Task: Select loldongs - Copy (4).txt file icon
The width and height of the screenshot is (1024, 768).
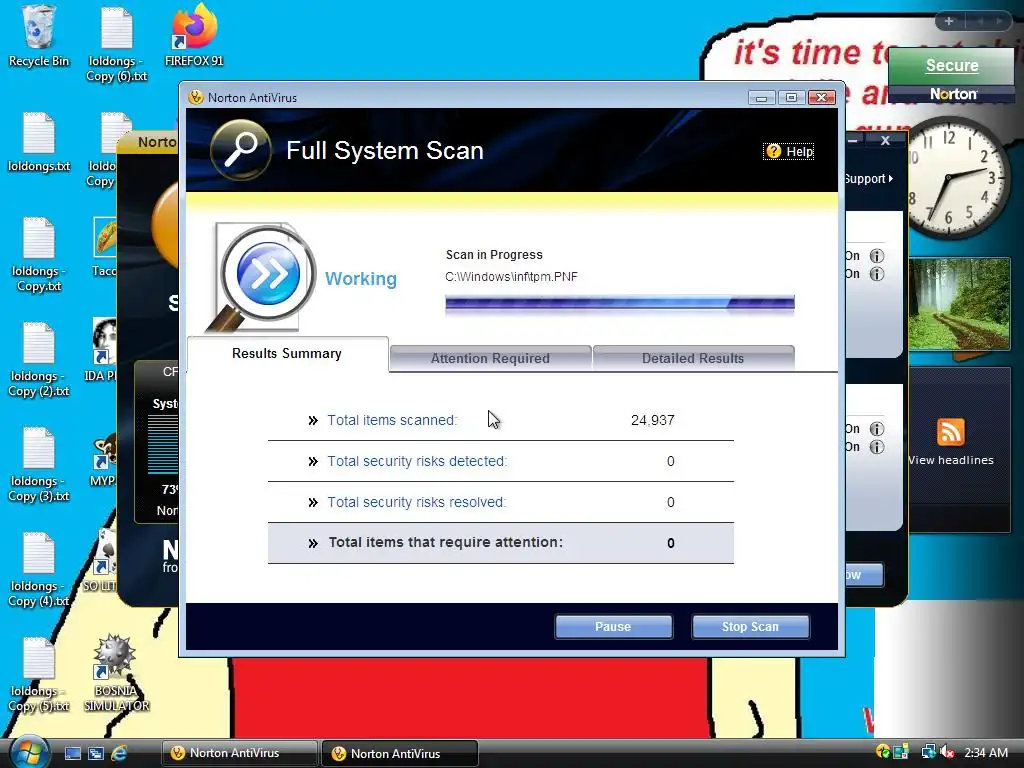Action: (39, 569)
